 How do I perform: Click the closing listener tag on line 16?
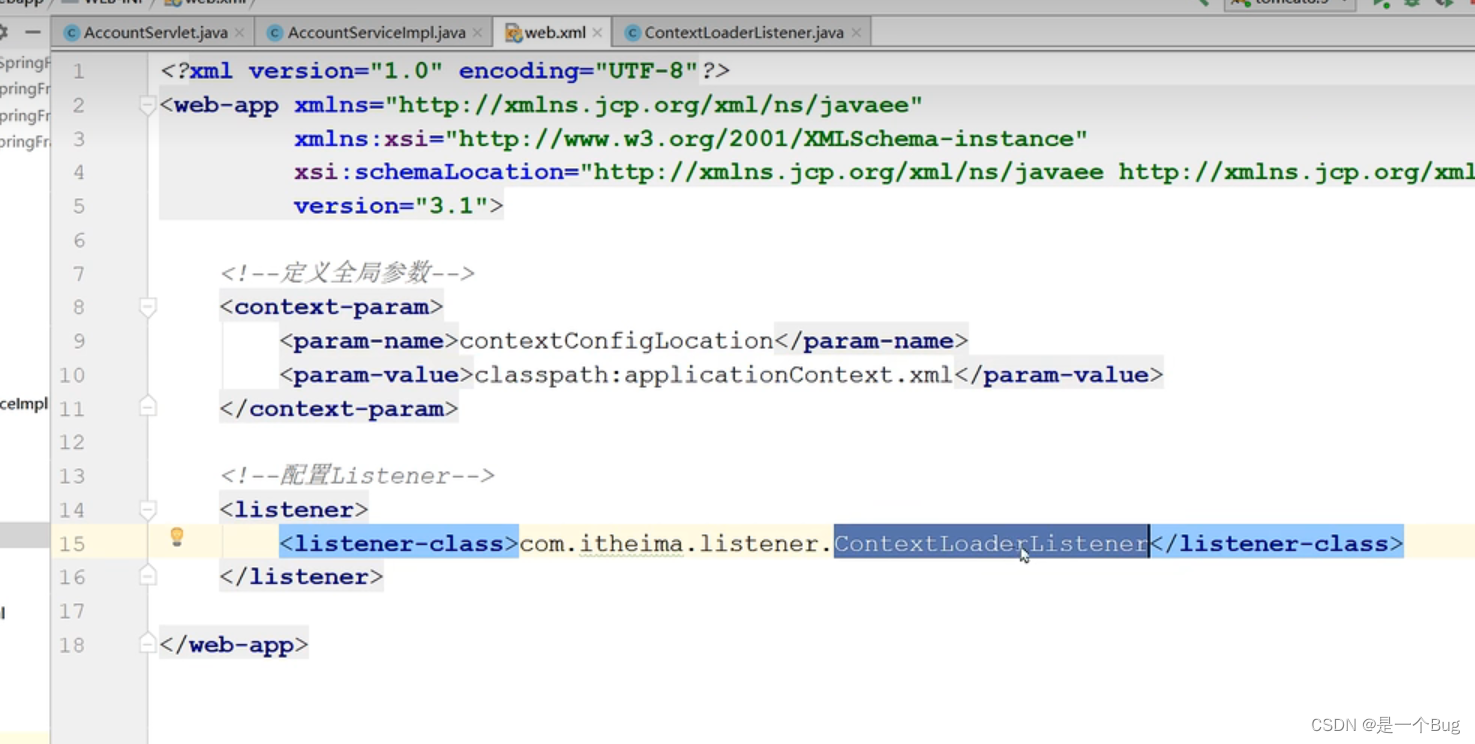pyautogui.click(x=301, y=577)
